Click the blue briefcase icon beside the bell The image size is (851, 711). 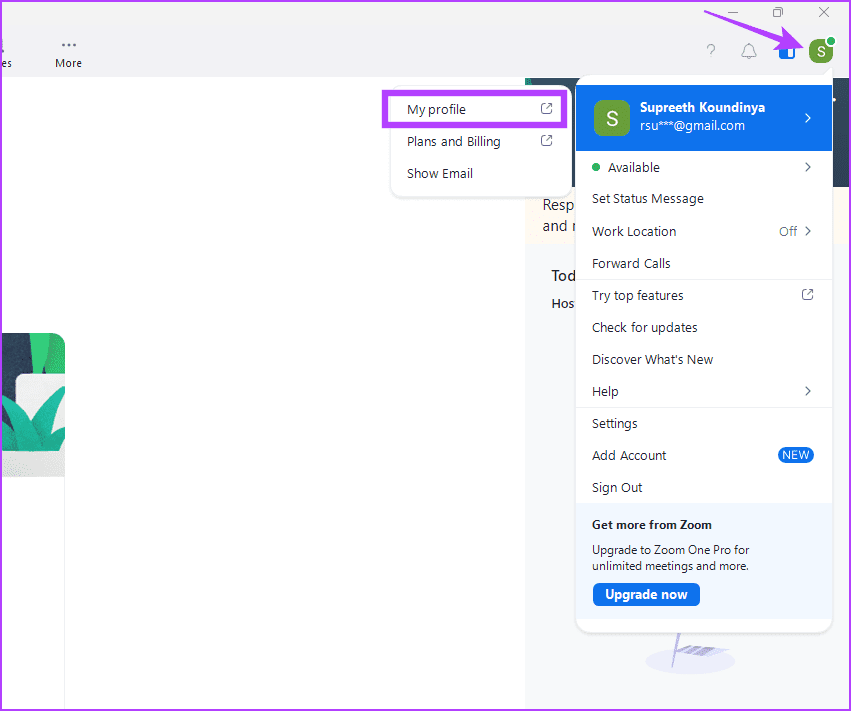tap(786, 51)
